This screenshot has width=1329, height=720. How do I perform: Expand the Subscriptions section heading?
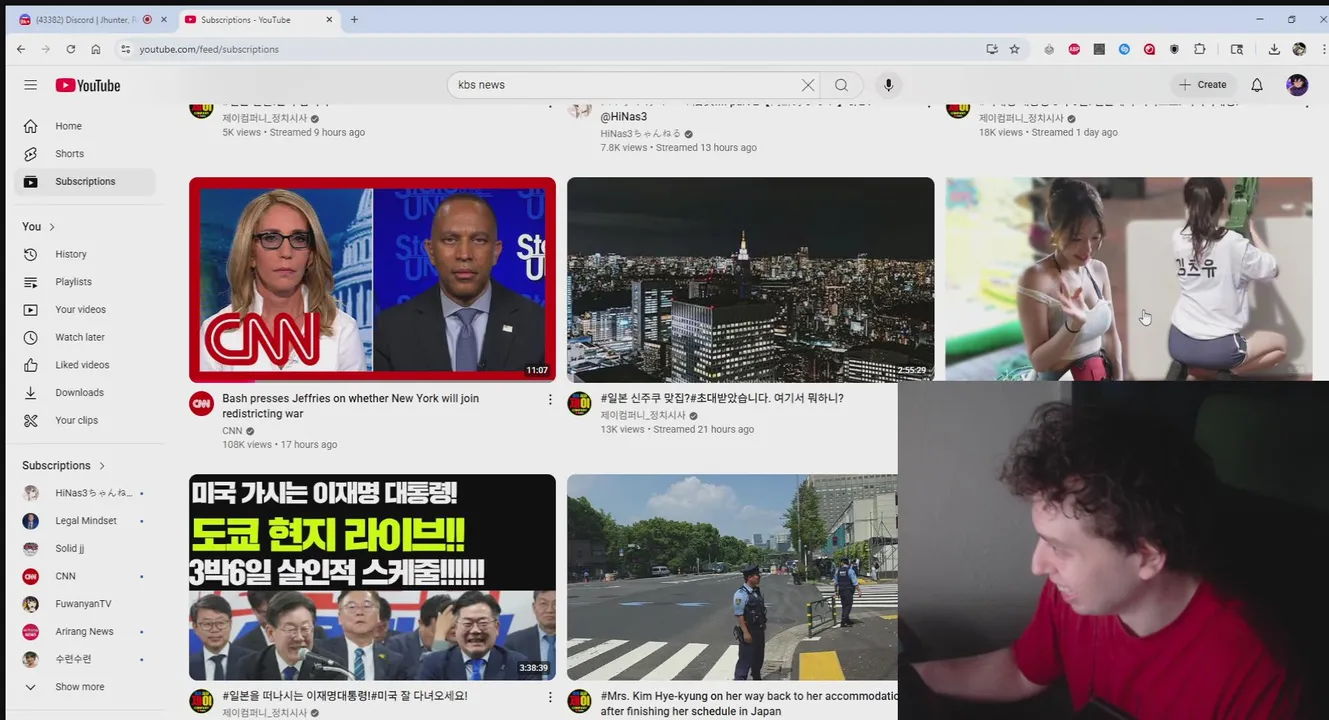tap(64, 466)
